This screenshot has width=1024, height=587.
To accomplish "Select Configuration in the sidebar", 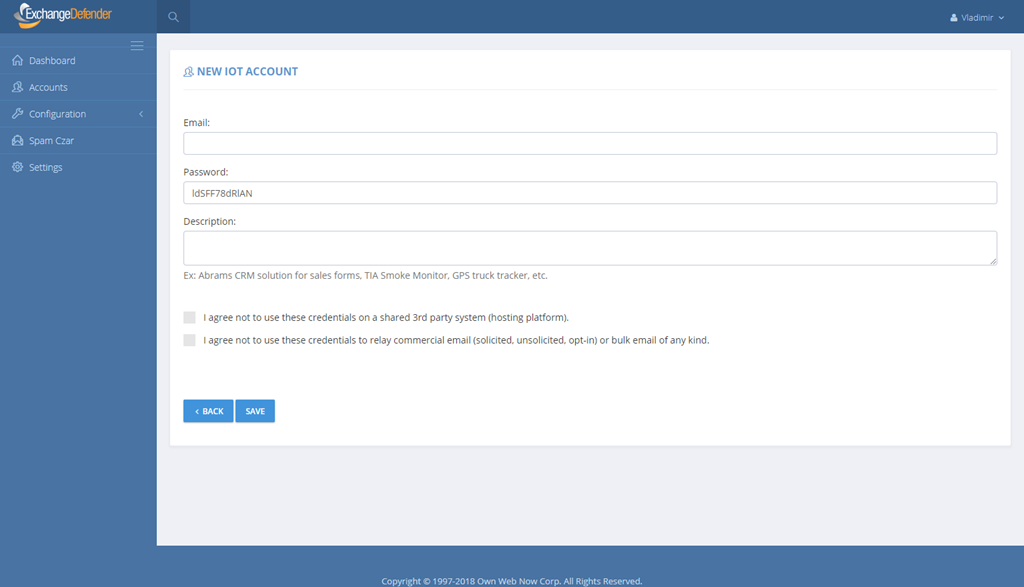I will (78, 114).
